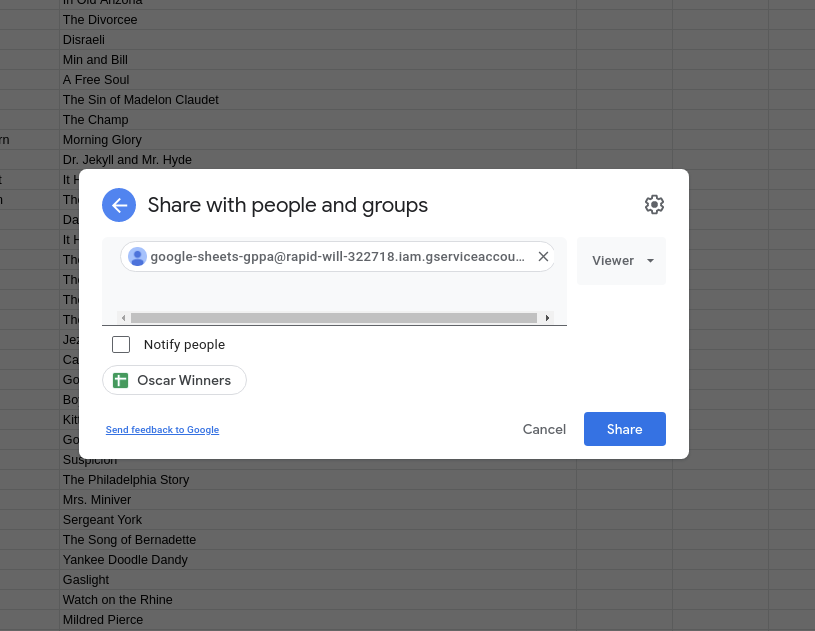The width and height of the screenshot is (815, 631).
Task: Select the cell 'The Song of Bernadette'
Action: point(318,540)
